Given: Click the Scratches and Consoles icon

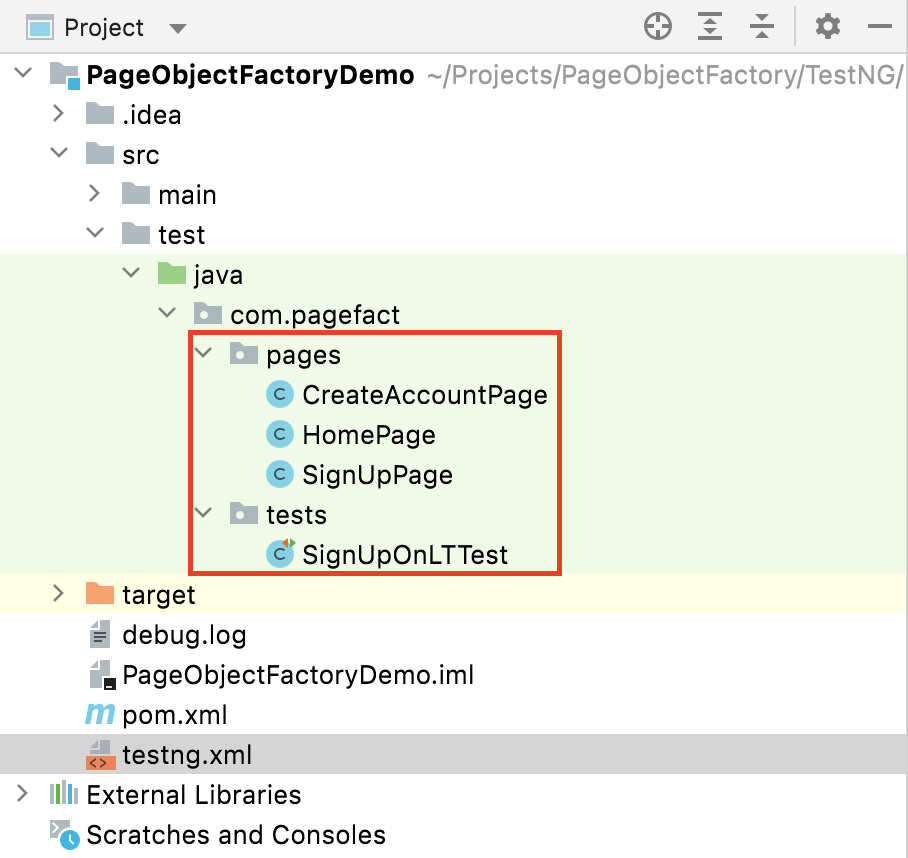Looking at the screenshot, I should [63, 835].
